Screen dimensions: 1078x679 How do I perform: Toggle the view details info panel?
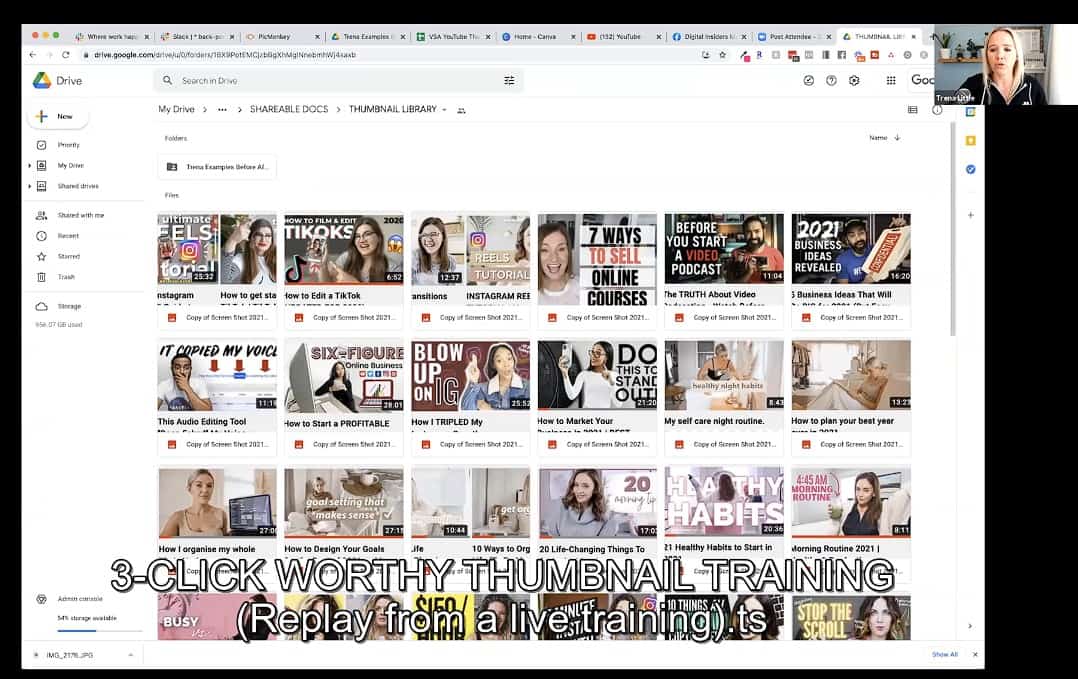click(x=937, y=110)
